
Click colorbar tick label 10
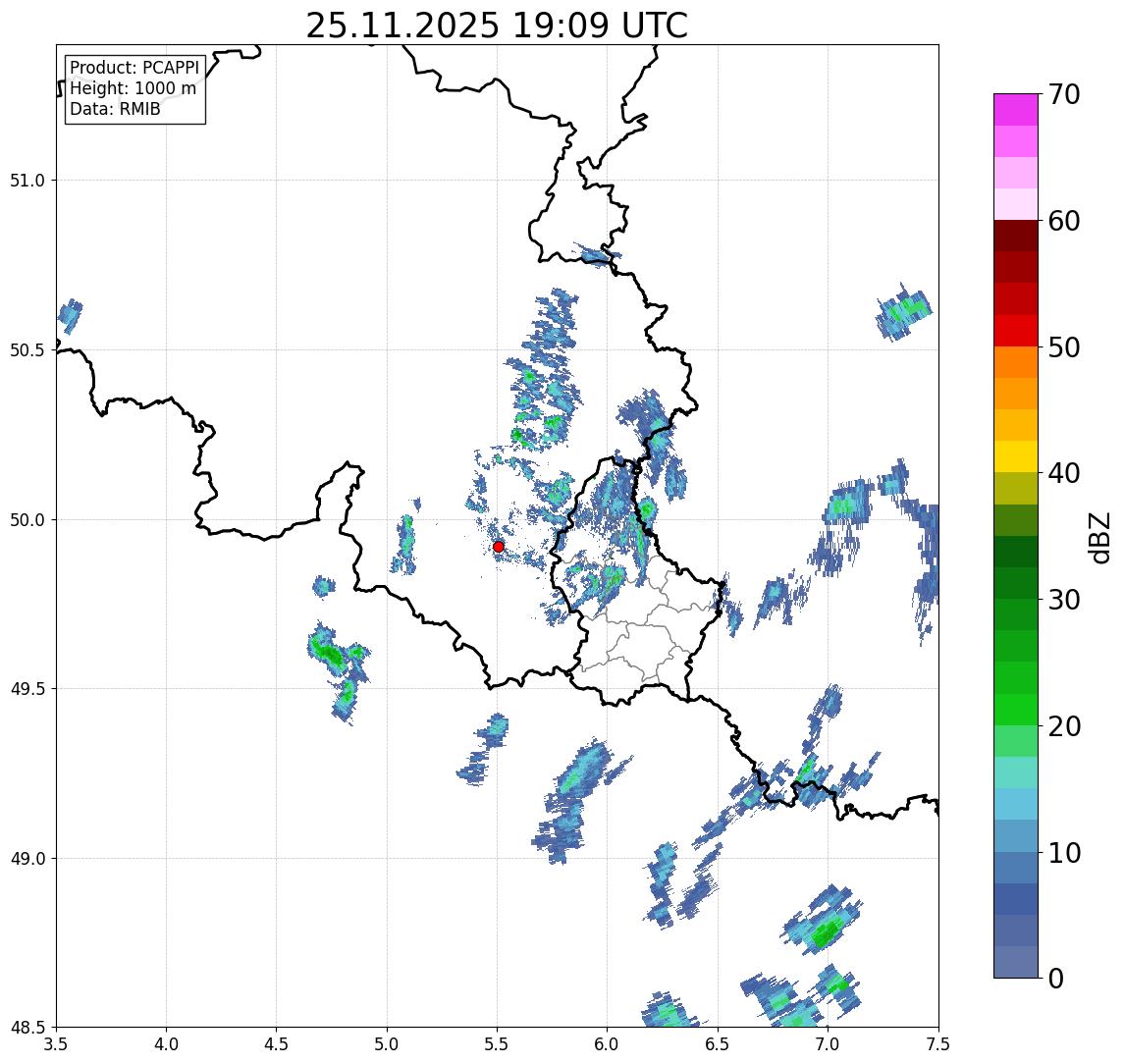click(1064, 853)
